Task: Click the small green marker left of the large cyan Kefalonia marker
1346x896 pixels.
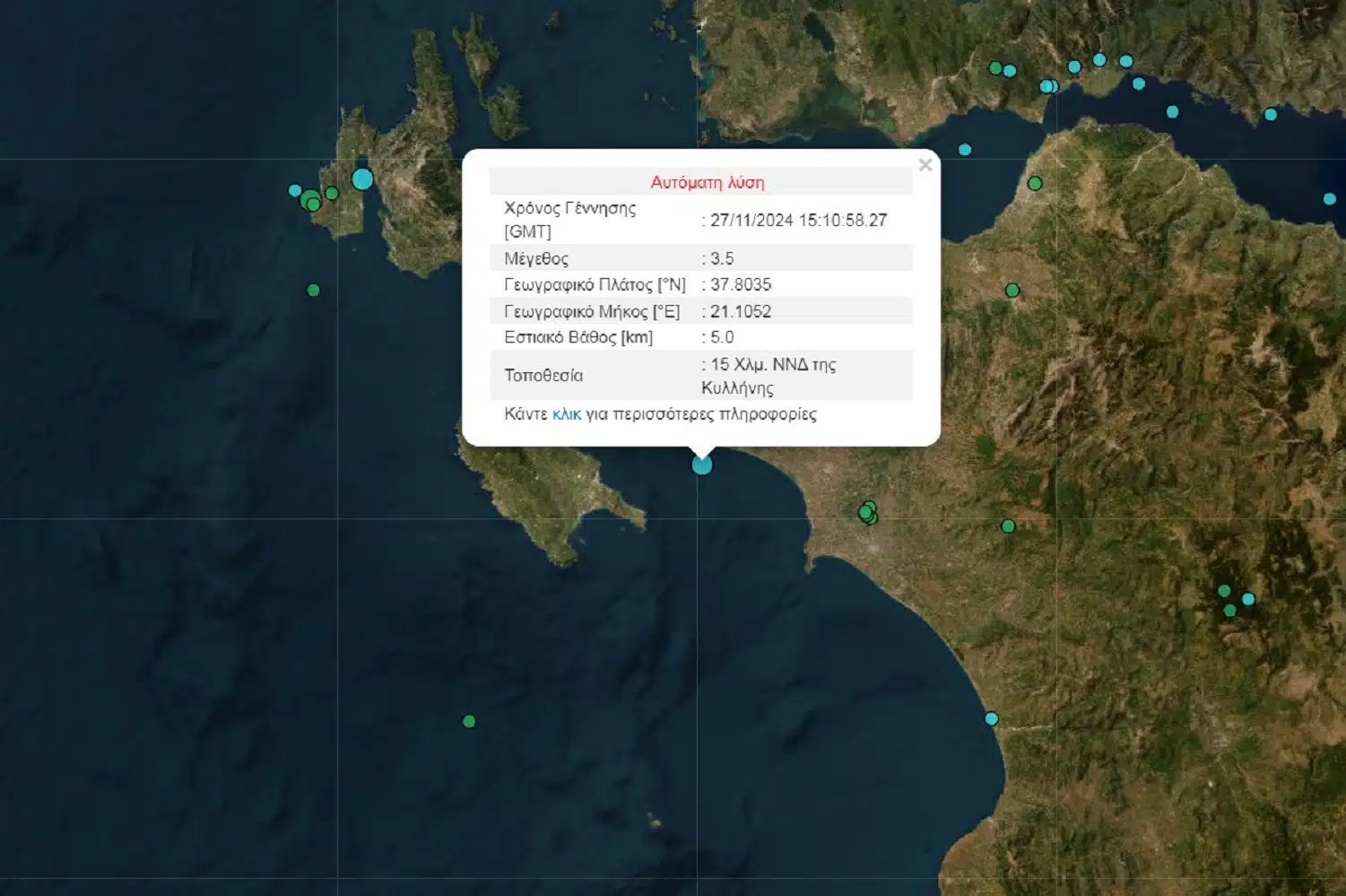Action: [x=332, y=193]
